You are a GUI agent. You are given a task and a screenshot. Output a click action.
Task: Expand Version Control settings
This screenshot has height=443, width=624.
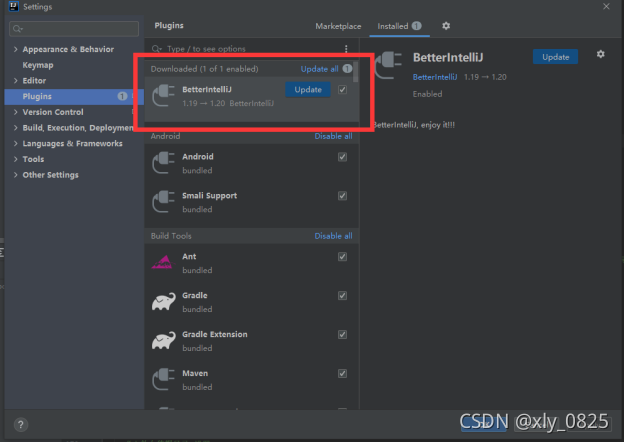tap(16, 112)
